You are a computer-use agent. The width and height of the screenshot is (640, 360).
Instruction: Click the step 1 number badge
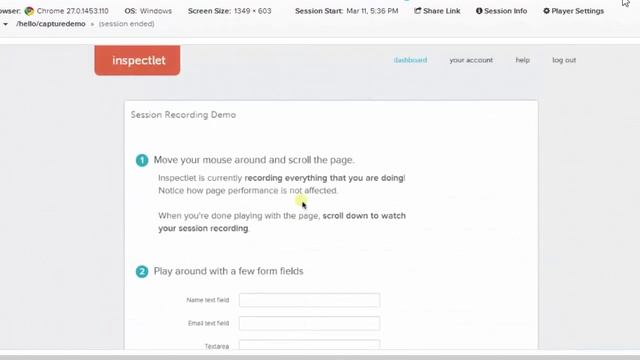[x=142, y=160]
